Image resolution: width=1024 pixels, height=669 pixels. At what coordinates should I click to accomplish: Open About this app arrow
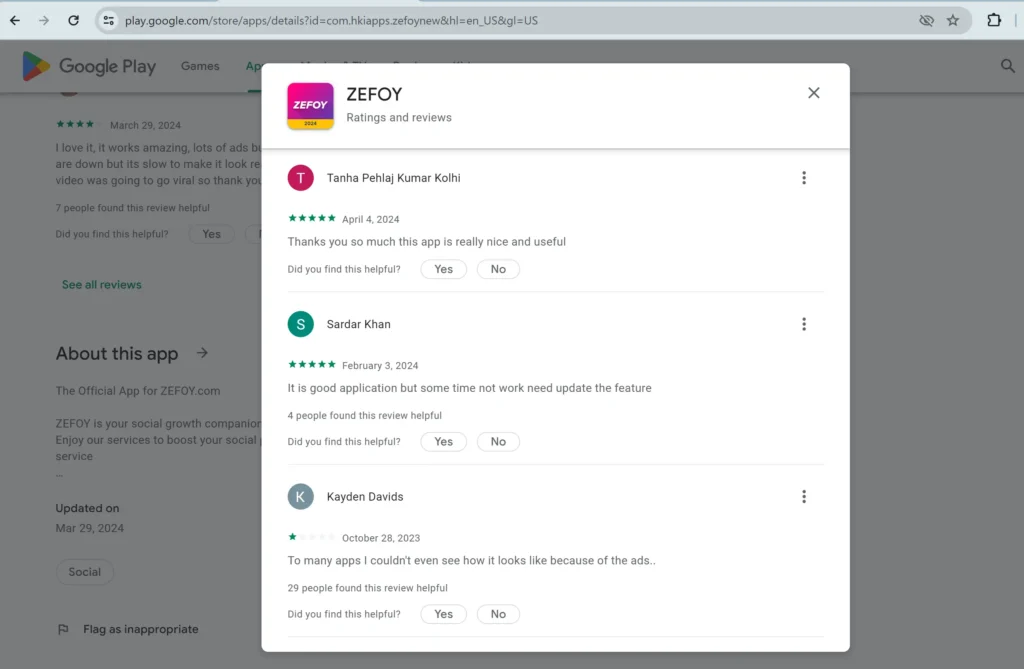pos(202,353)
